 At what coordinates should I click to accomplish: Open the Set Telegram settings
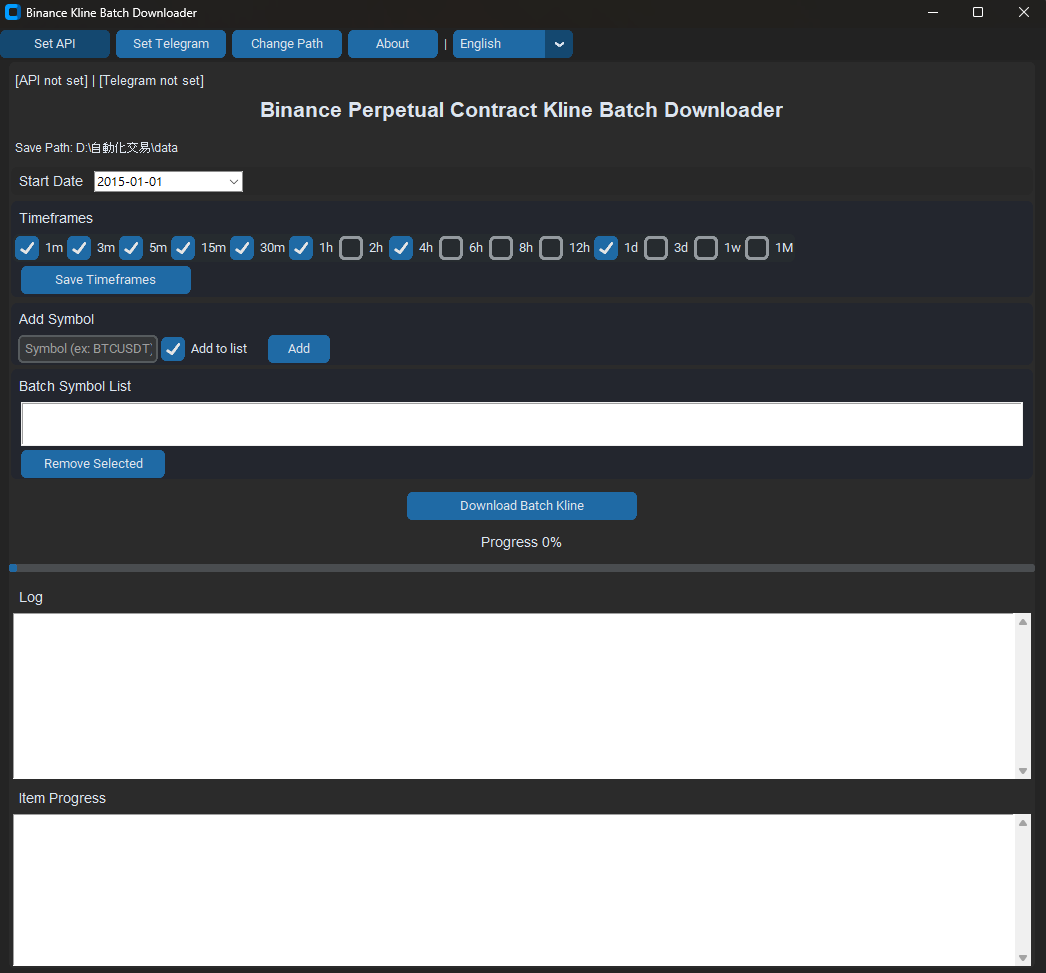click(171, 44)
